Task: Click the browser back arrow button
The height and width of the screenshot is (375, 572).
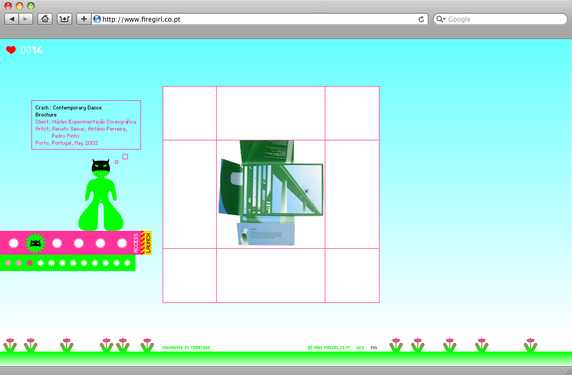Action: click(x=11, y=19)
